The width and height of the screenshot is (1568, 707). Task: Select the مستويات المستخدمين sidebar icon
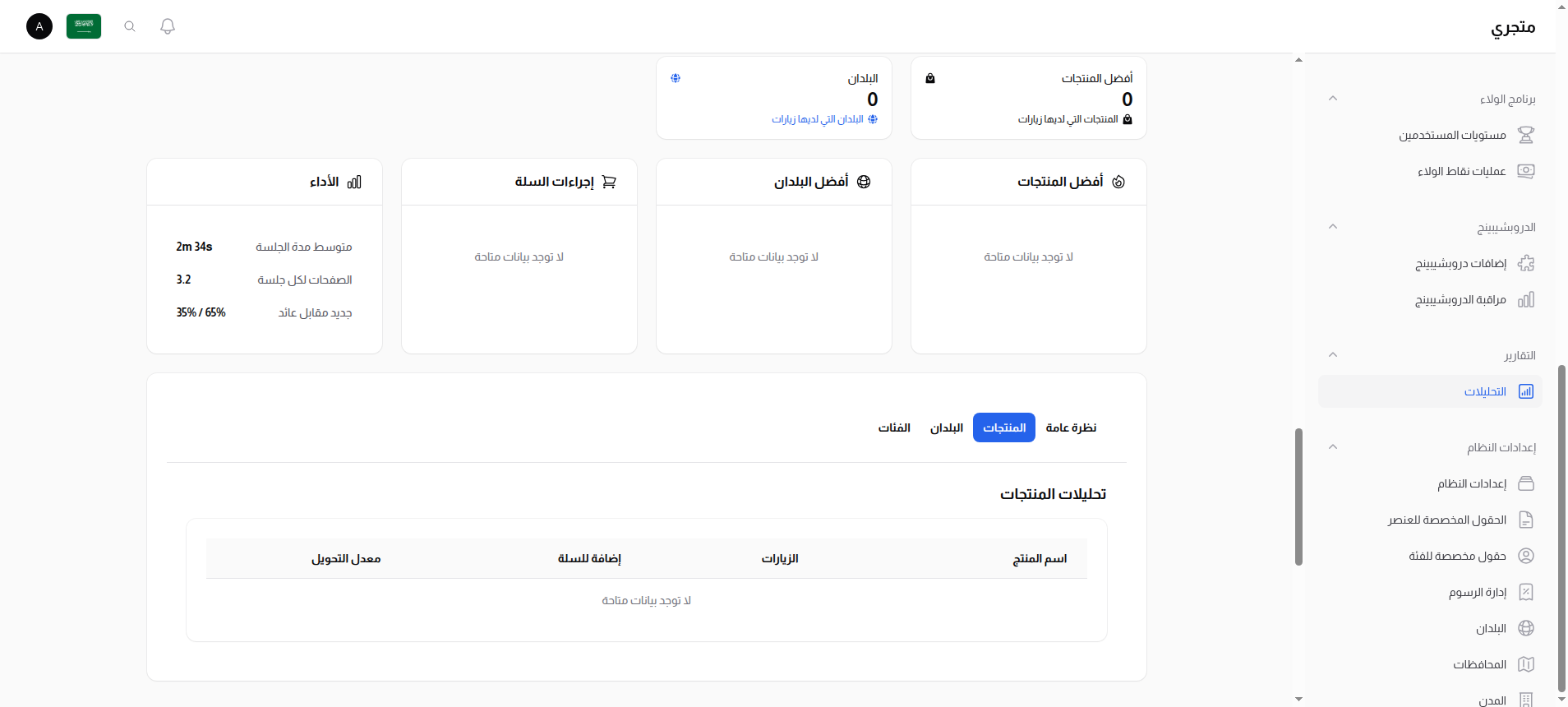click(1527, 135)
